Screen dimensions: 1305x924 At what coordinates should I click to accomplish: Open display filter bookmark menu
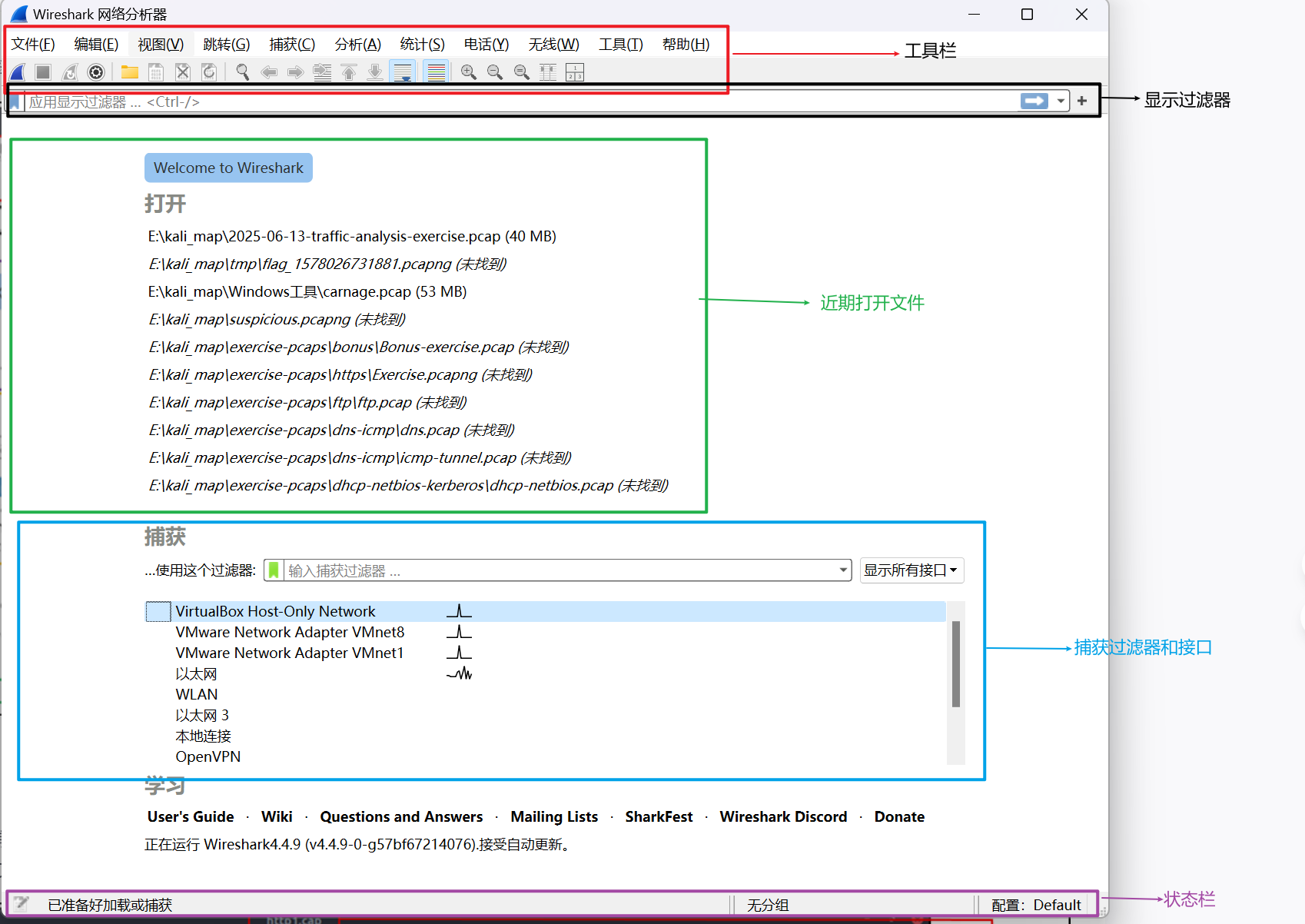click(x=15, y=101)
